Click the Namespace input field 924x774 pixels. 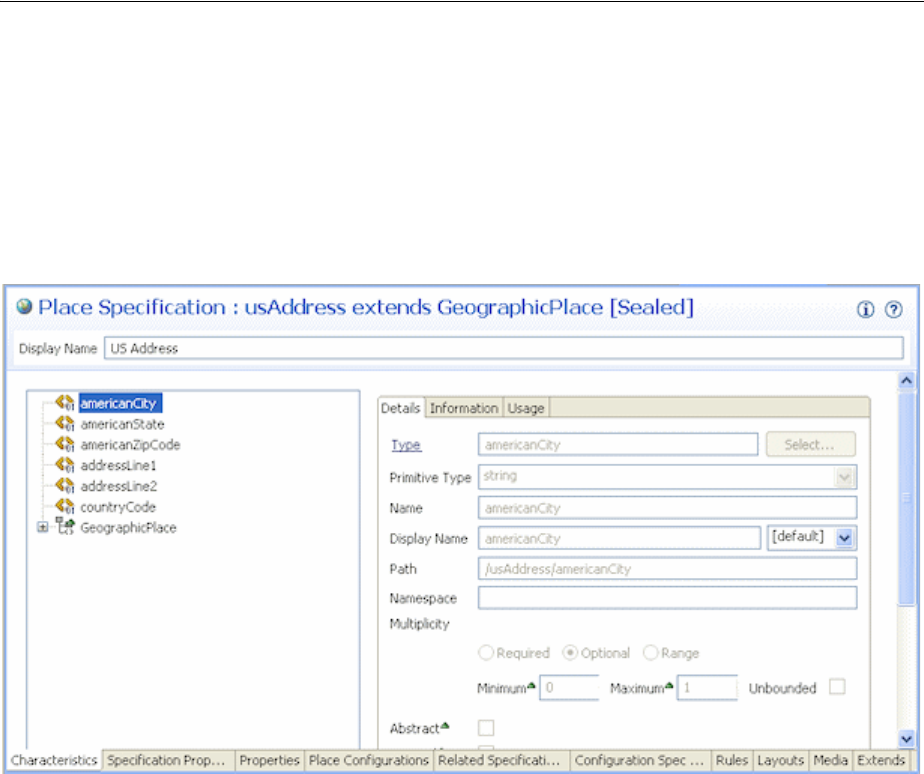click(667, 598)
